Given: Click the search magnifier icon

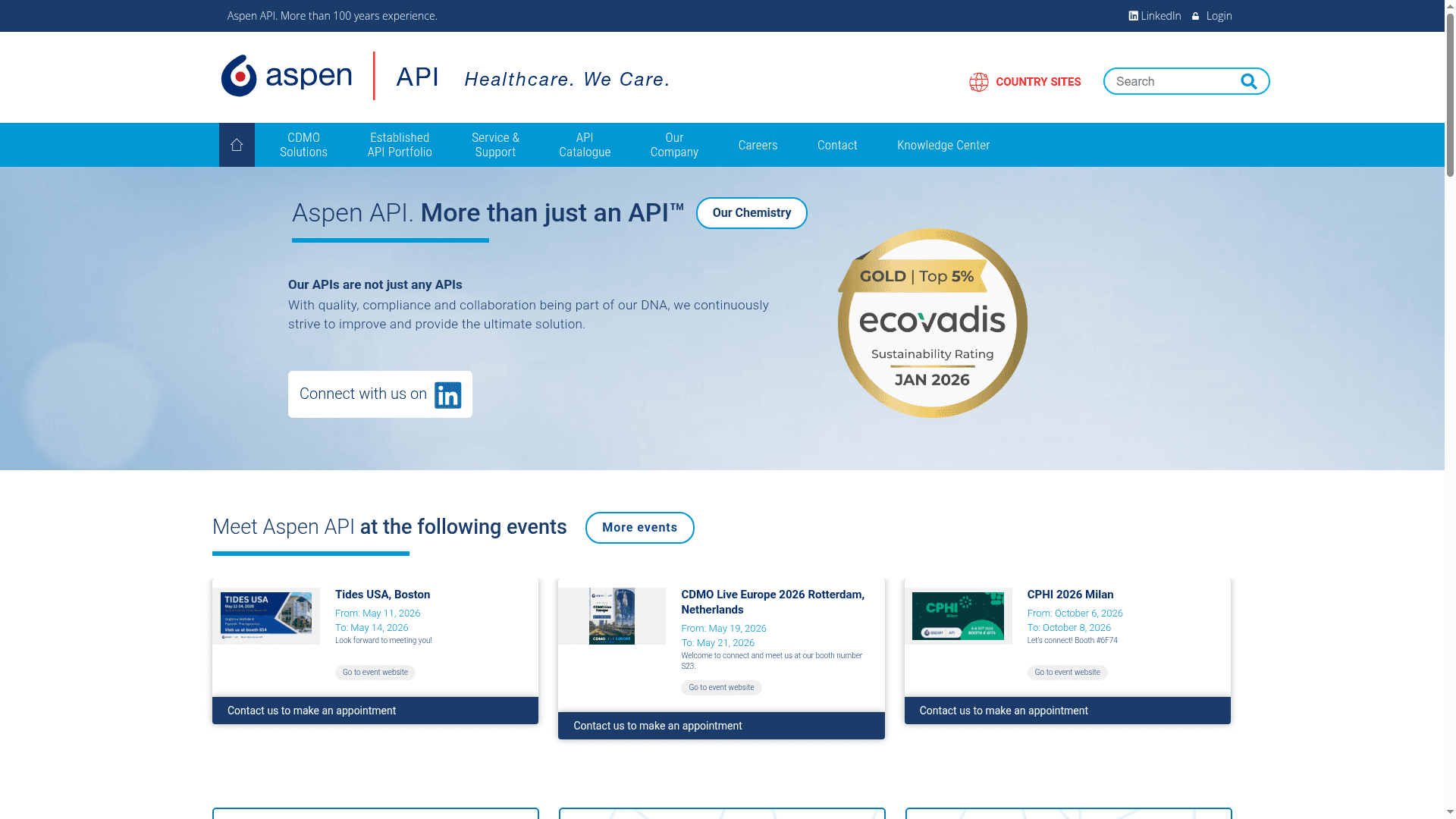Looking at the screenshot, I should pyautogui.click(x=1248, y=81).
